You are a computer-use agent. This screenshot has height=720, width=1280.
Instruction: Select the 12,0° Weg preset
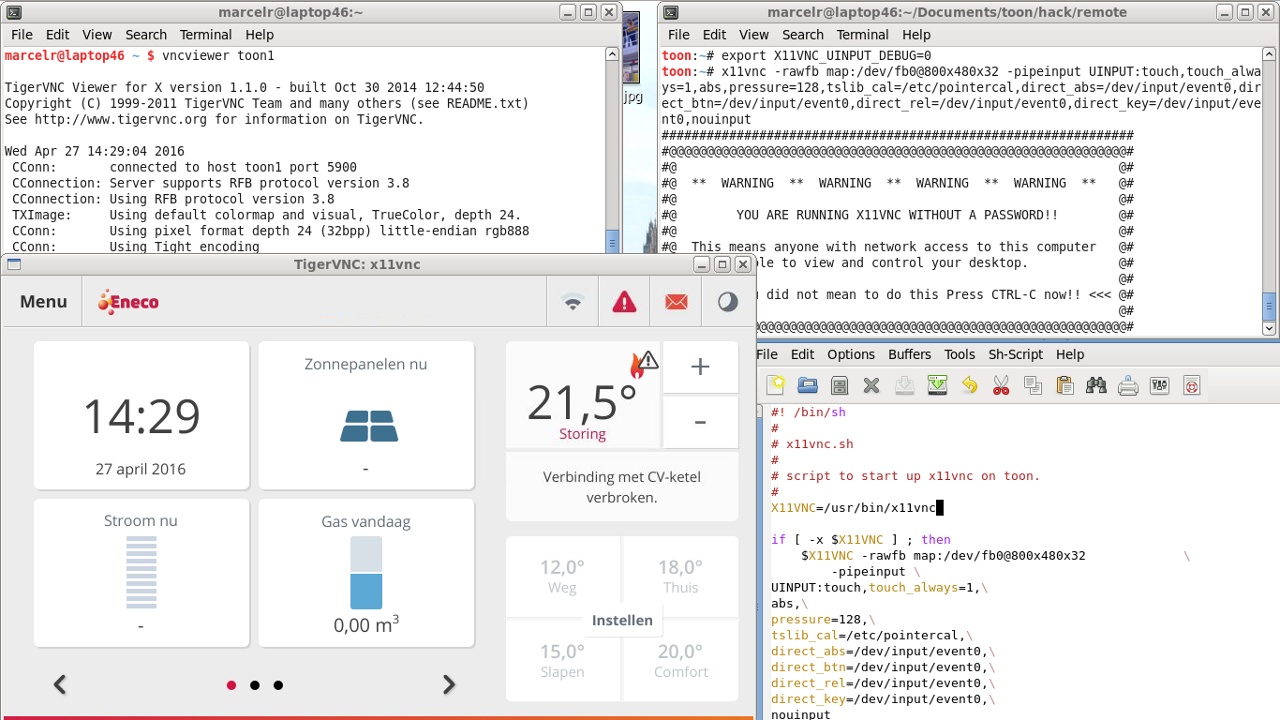[562, 577]
